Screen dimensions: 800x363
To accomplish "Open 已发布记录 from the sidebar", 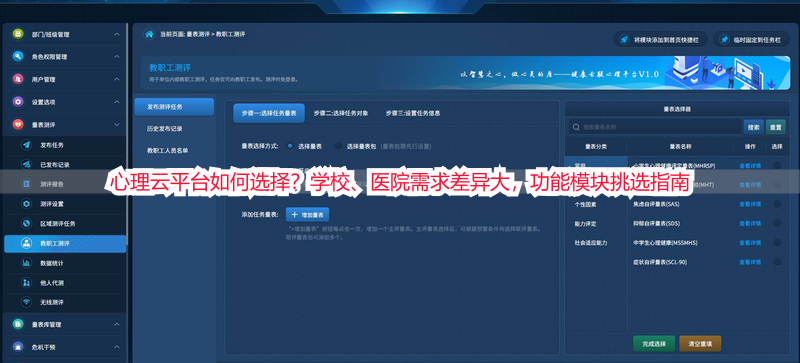I will (x=55, y=164).
